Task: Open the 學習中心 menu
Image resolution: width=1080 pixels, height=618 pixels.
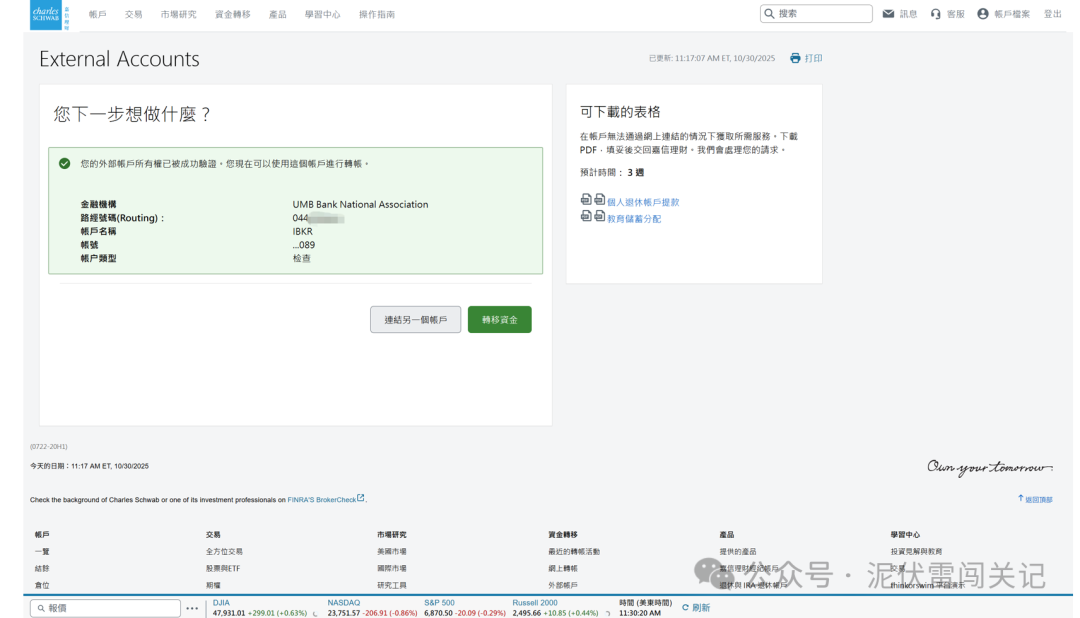Action: [322, 14]
